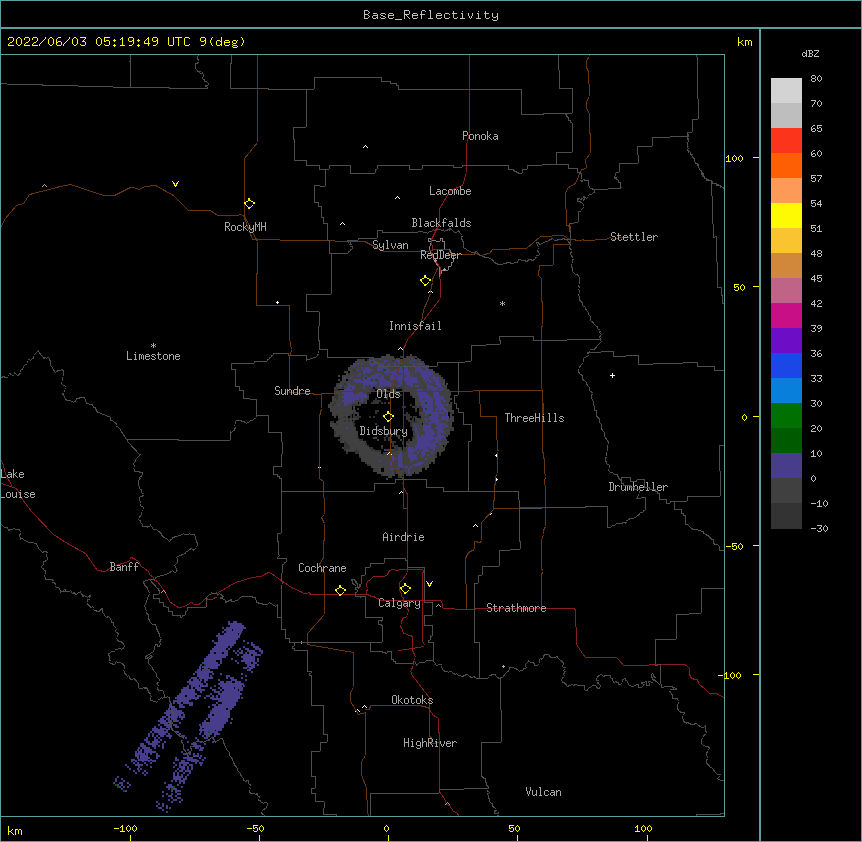Click the Drumheller city label
This screenshot has height=842, width=862.
[638, 487]
